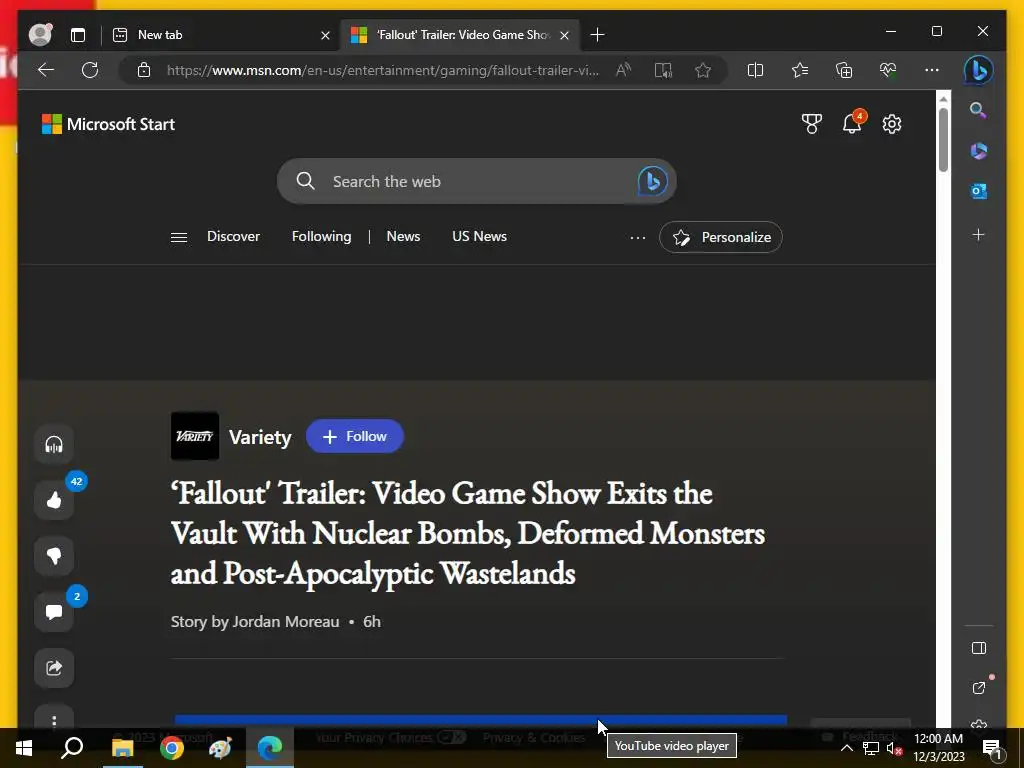Open the sidebar Search icon
1024x768 pixels.
coord(978,110)
